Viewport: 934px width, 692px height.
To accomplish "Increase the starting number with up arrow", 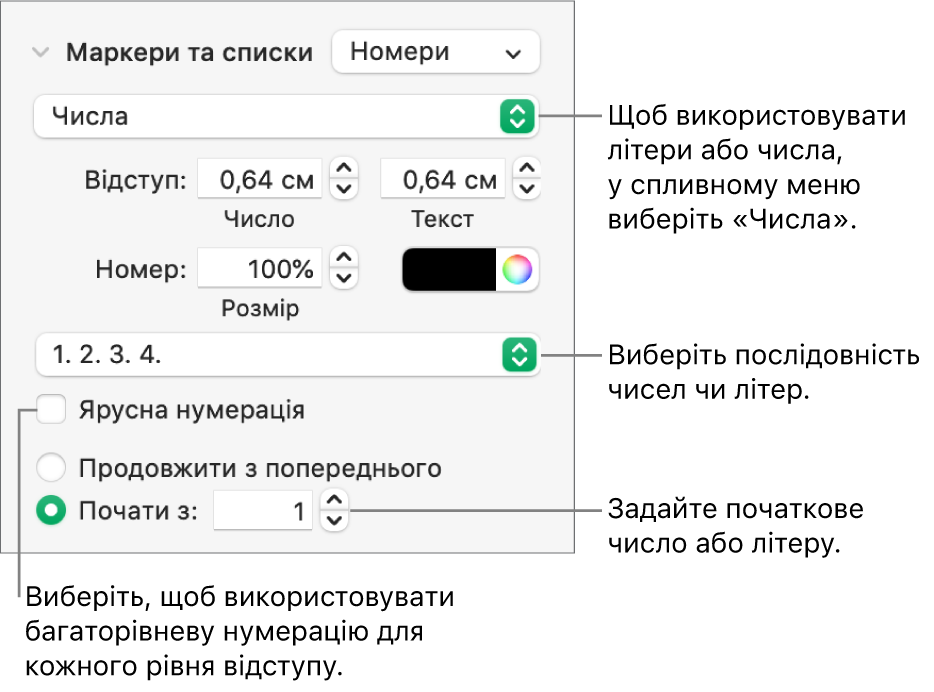I will click(x=336, y=503).
